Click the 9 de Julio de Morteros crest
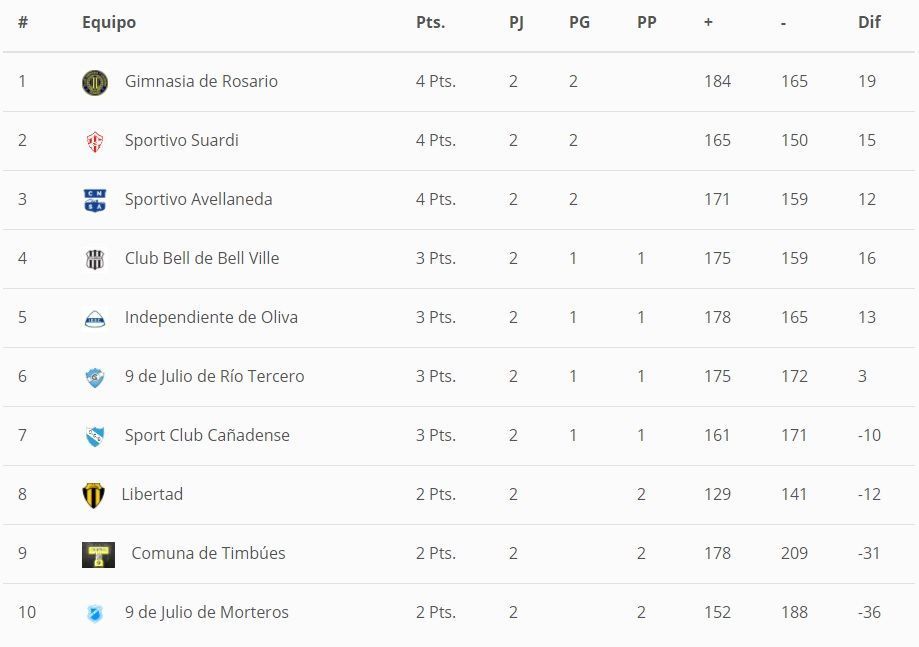The image size is (919, 647). (95, 613)
